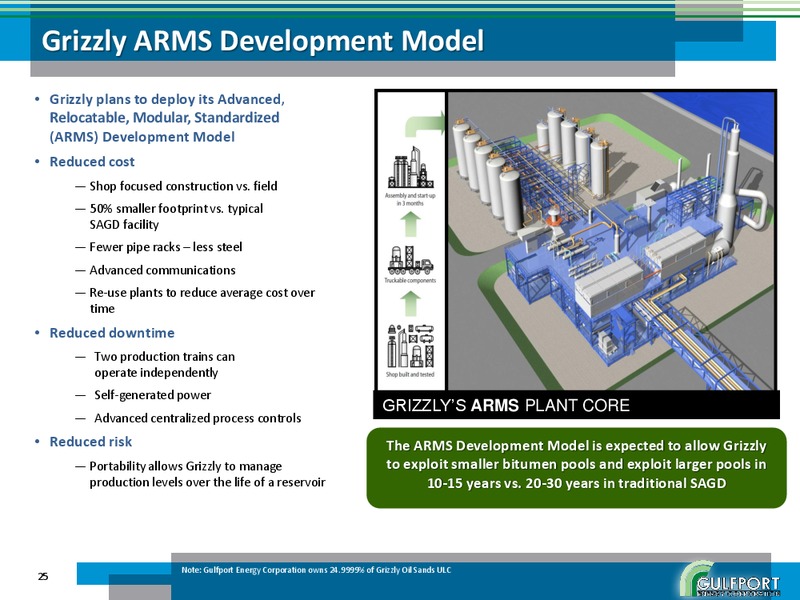This screenshot has height=600, width=800.
Task: Click 'Portability allows Grizzly to manage' bullet
Action: click(207, 474)
